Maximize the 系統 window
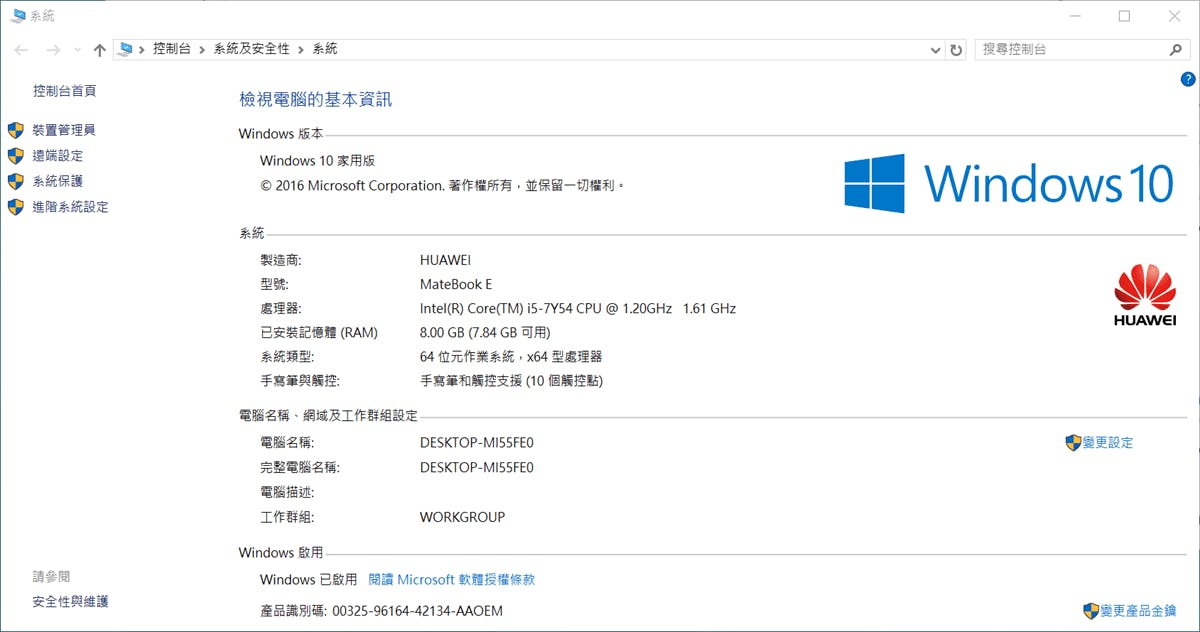 point(1124,16)
